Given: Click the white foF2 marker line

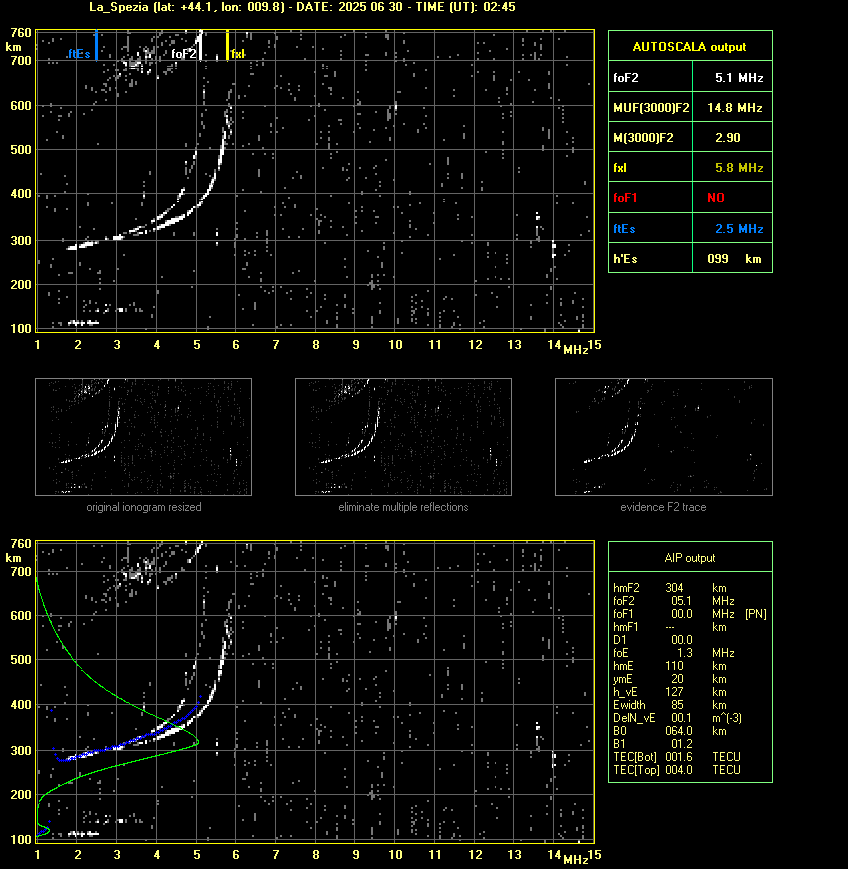Looking at the screenshot, I should coord(201,45).
